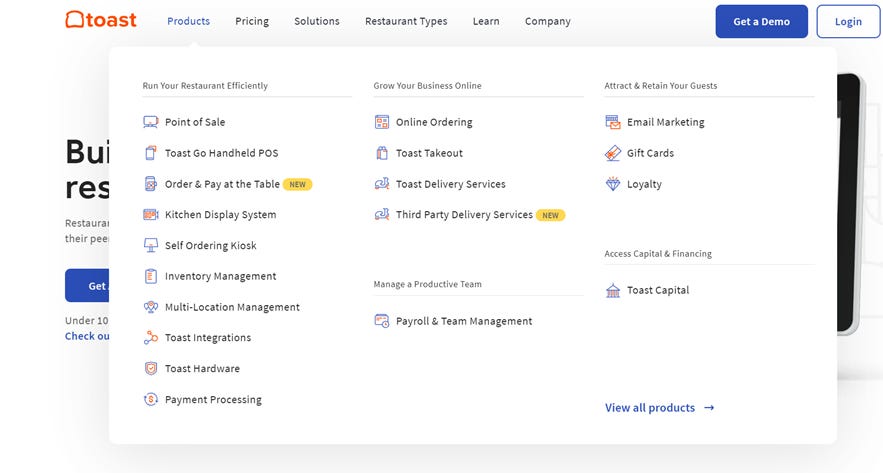Click the Payment Processing dollar icon

[150, 399]
